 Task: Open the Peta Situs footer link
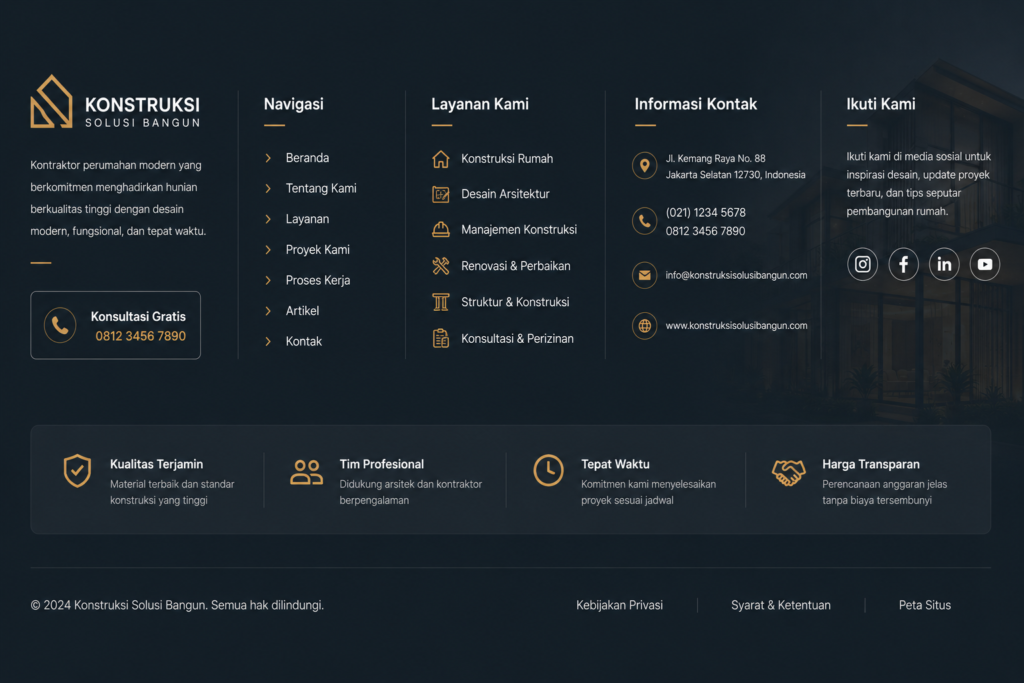tap(925, 605)
